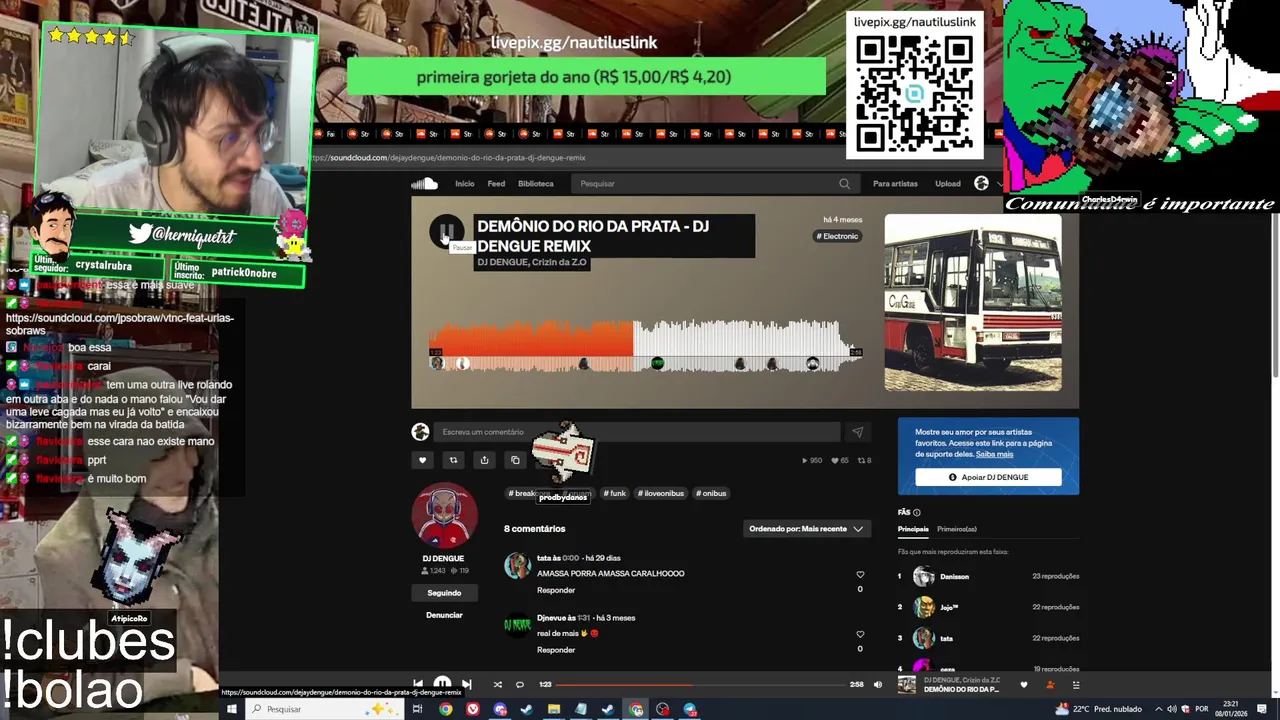This screenshot has width=1280, height=720.
Task: Open fan Jojo™ profile
Action: click(949, 607)
